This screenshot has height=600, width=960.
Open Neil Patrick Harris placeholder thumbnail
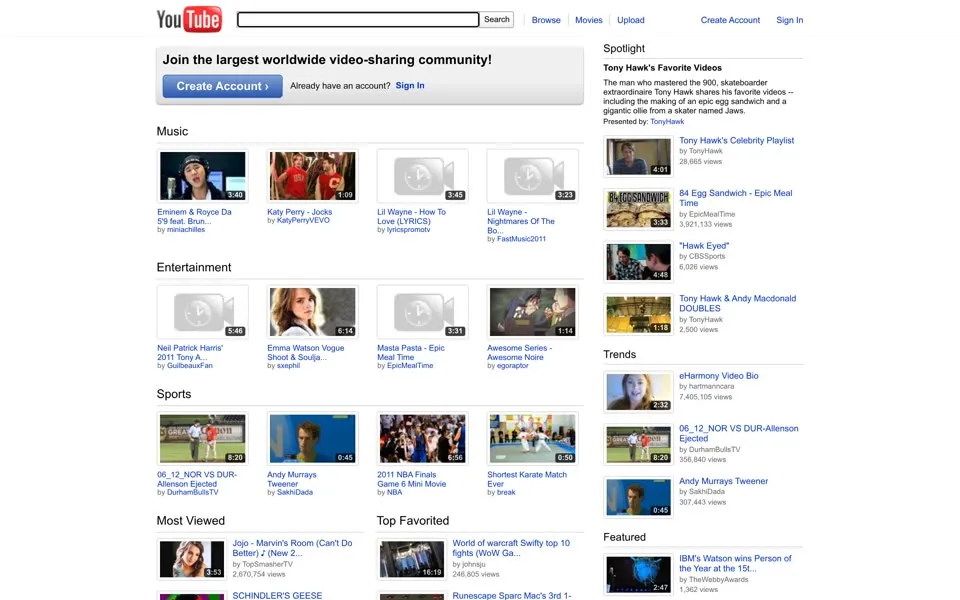[203, 312]
